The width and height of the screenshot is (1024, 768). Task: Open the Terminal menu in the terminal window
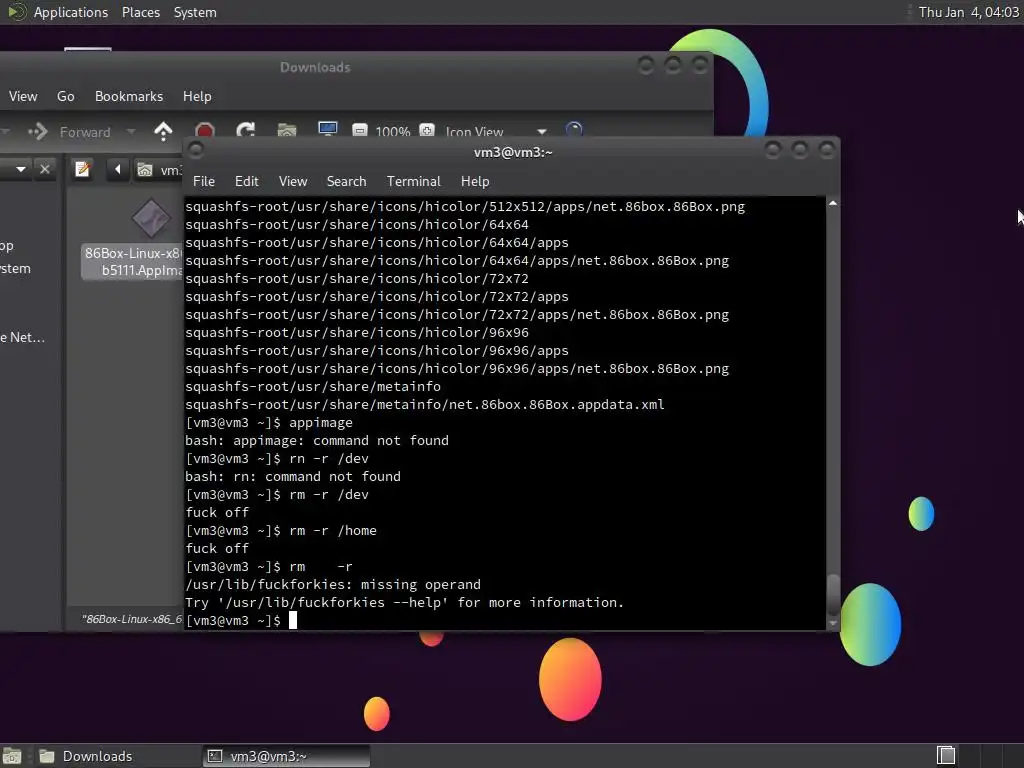[x=413, y=182]
